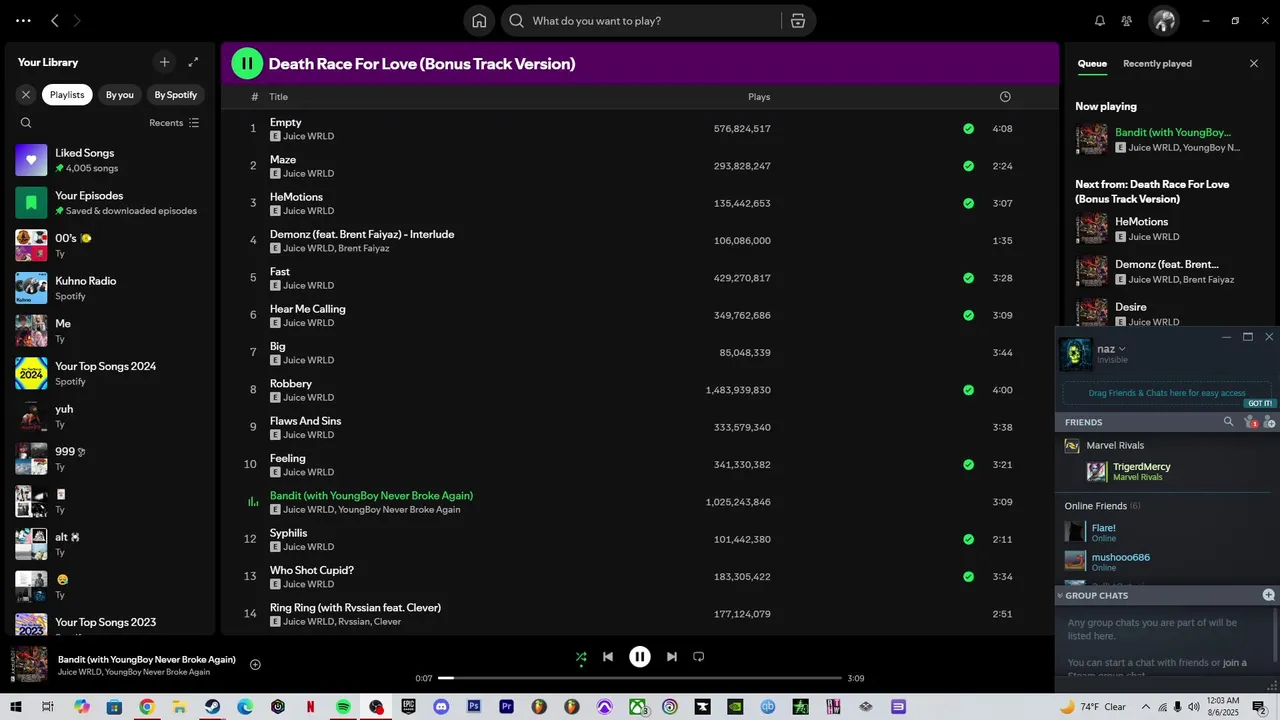
Task: Pause playback in the bottom player bar
Action: click(640, 657)
